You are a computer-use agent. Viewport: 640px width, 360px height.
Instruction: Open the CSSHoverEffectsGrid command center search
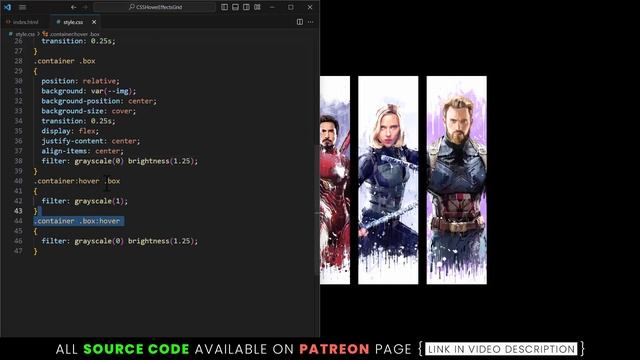[155, 7]
